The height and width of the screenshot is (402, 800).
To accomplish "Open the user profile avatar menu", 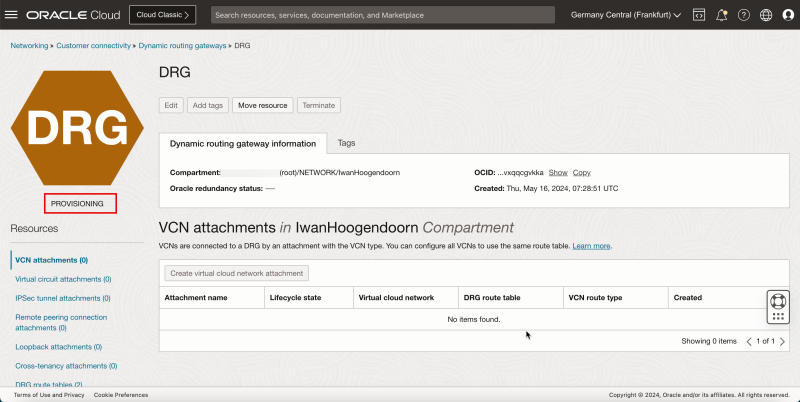I will coord(787,15).
